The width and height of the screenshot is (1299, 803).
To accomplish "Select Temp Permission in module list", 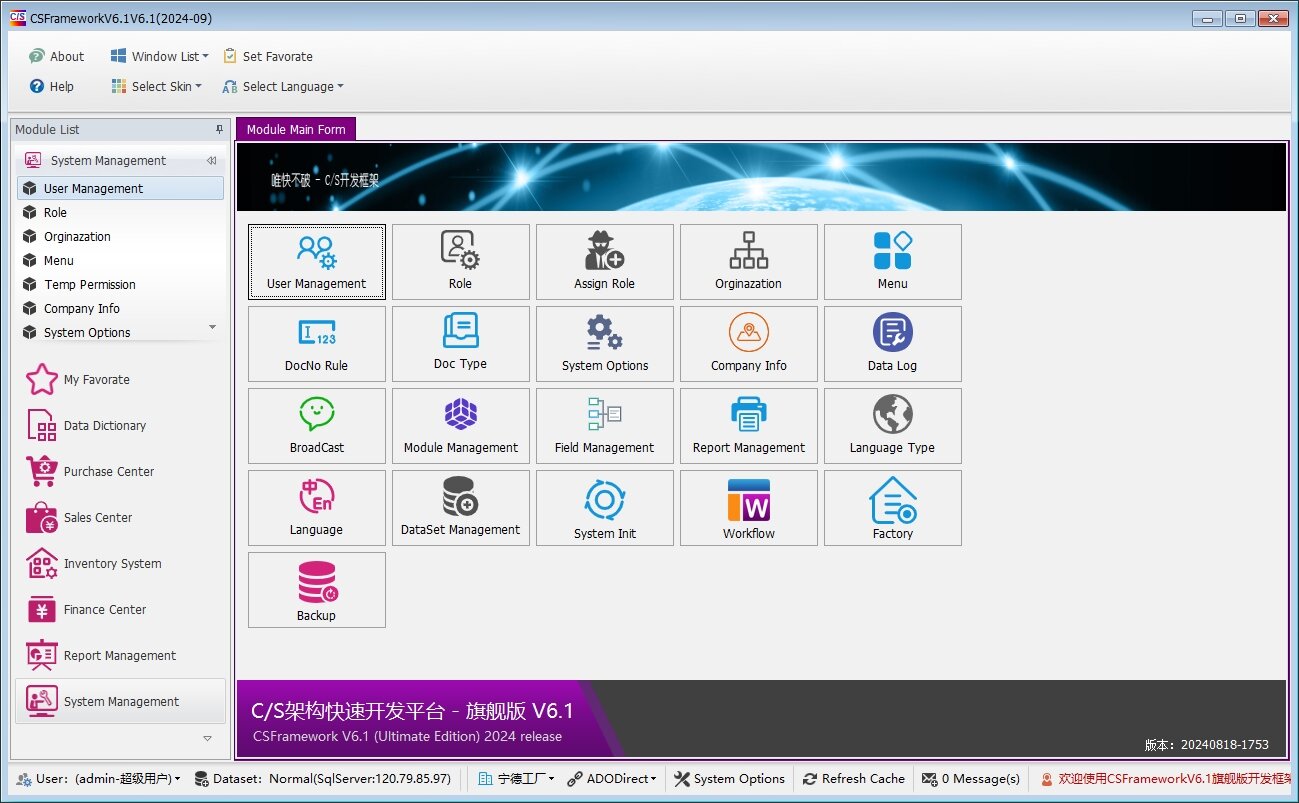I will click(89, 285).
